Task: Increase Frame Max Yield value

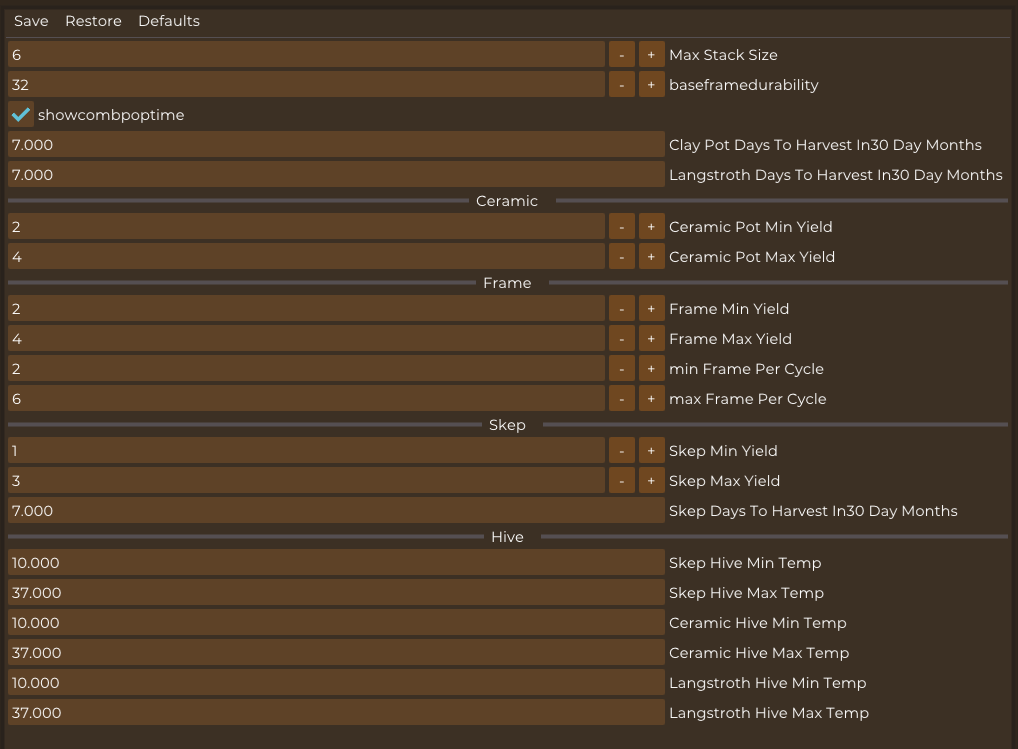Action: click(x=651, y=339)
